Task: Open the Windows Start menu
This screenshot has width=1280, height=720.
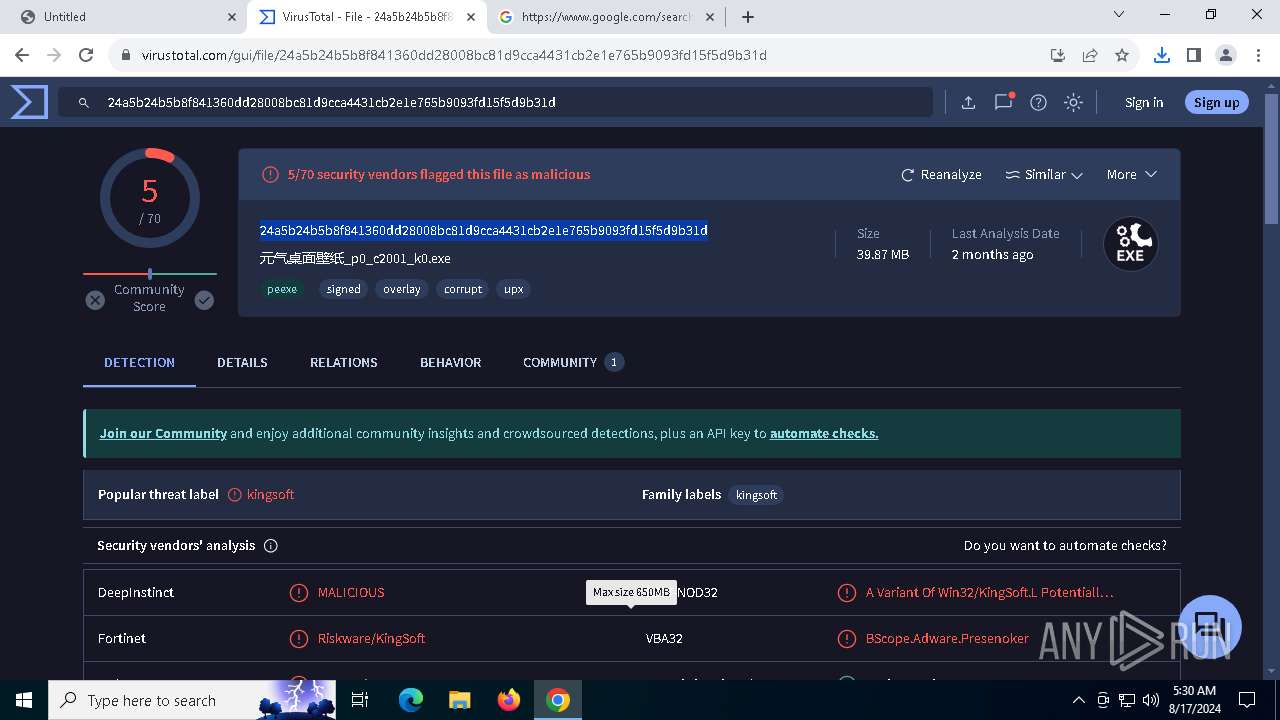Action: tap(24, 700)
